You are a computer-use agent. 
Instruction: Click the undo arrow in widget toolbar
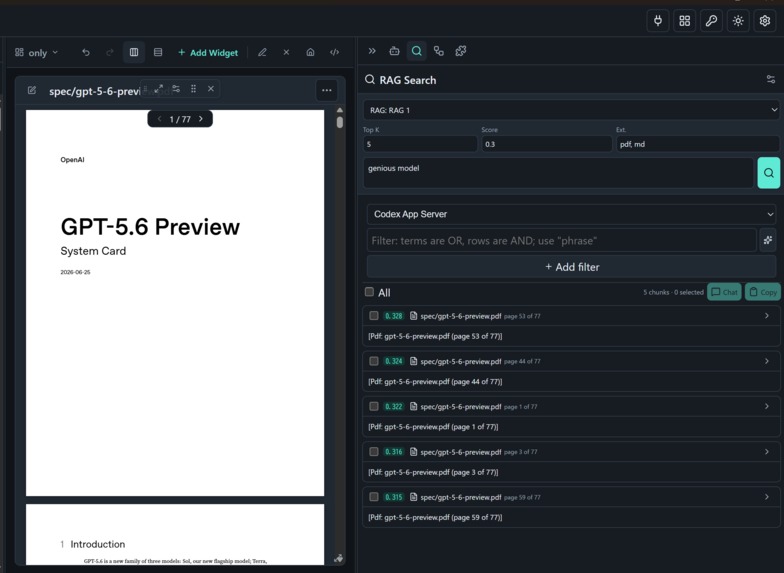(x=86, y=52)
